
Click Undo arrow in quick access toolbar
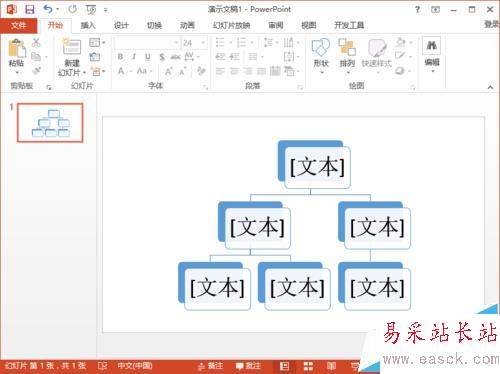[48, 9]
